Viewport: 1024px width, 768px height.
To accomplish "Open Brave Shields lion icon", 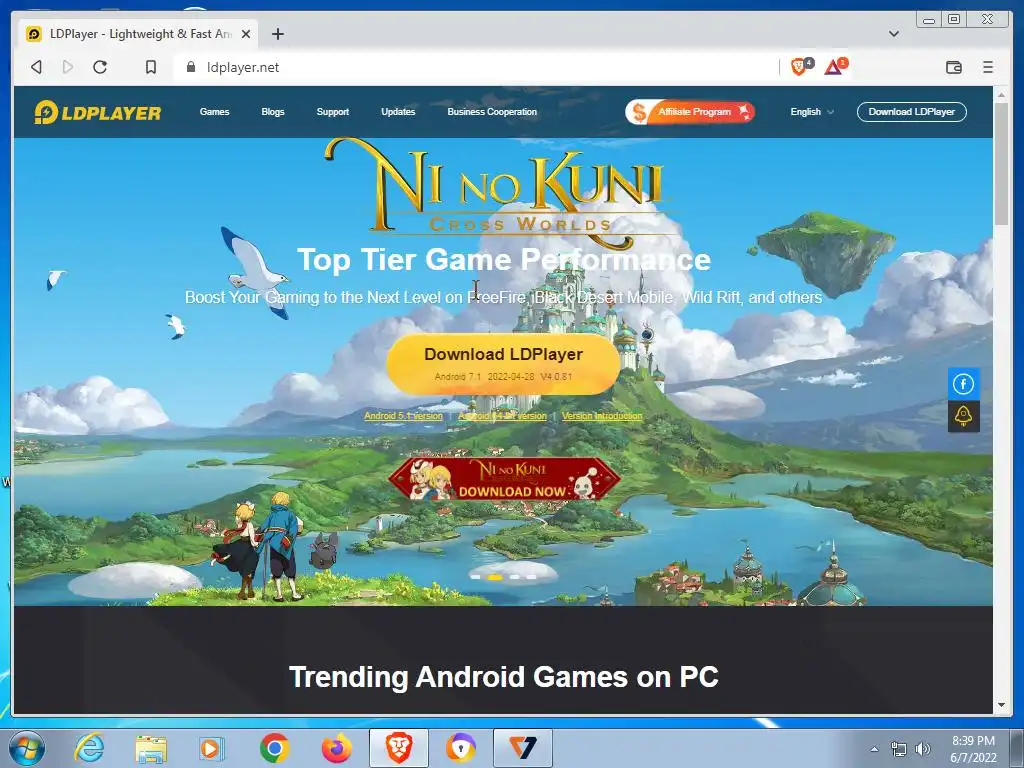I will click(x=801, y=66).
